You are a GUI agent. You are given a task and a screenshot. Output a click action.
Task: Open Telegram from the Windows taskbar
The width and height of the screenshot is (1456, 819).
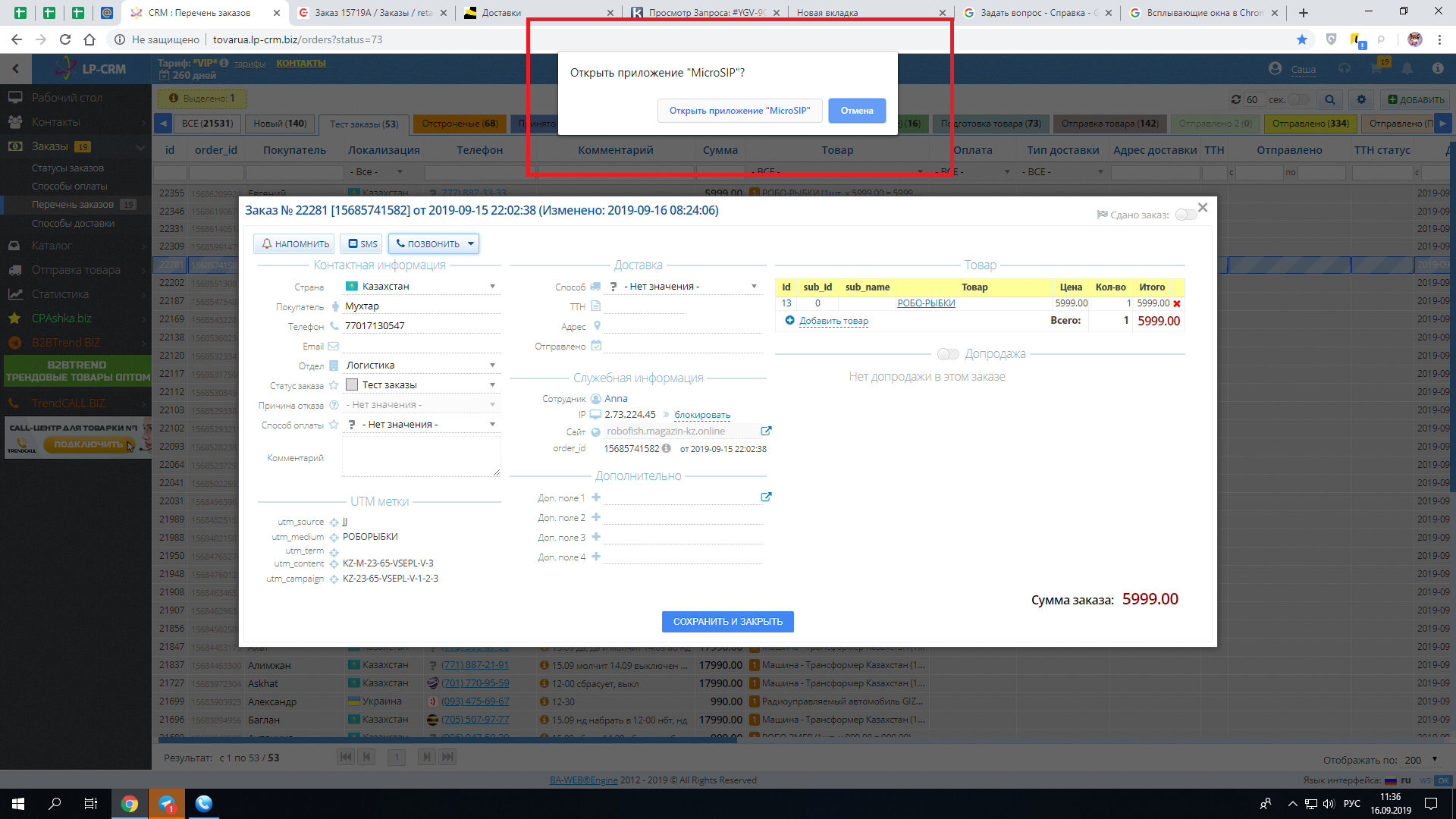tap(167, 804)
